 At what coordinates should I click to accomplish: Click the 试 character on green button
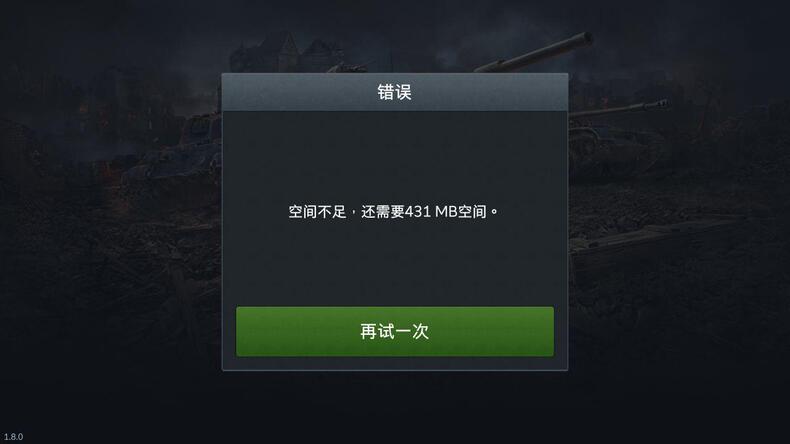385,331
